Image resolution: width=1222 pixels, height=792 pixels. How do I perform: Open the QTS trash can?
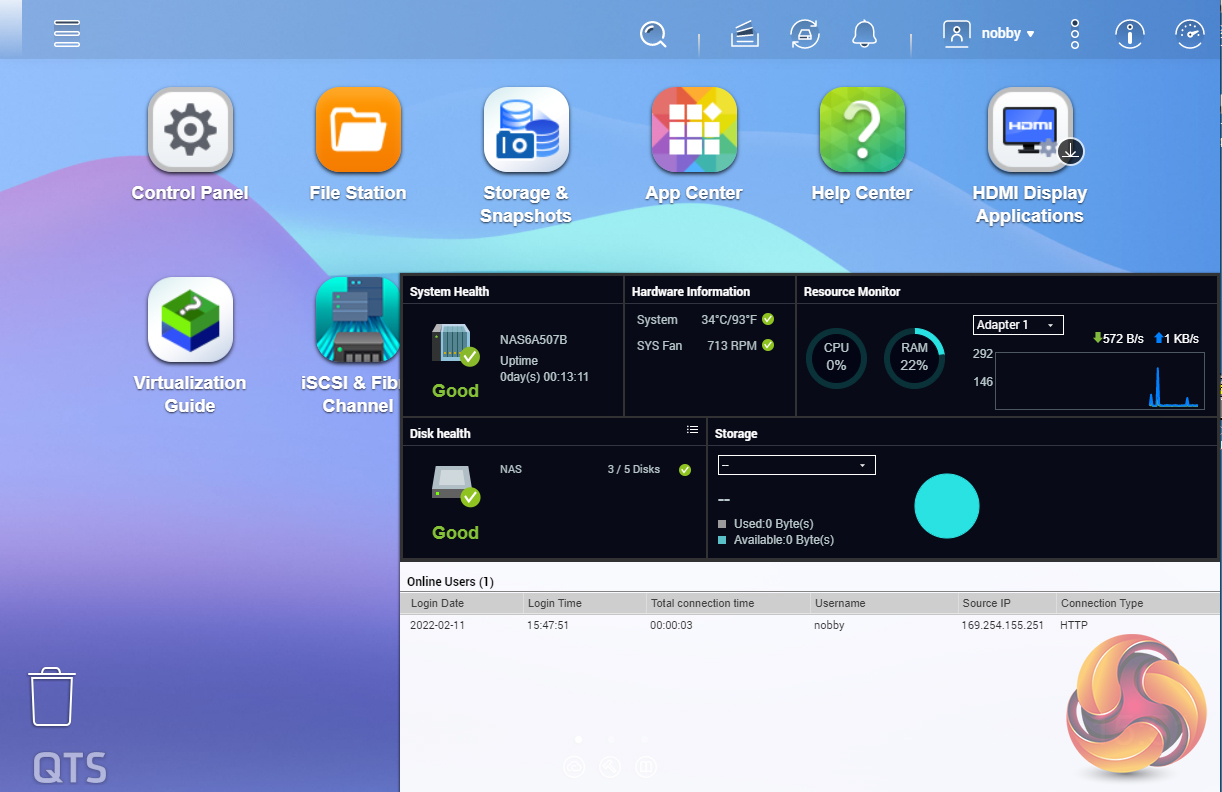[x=52, y=697]
